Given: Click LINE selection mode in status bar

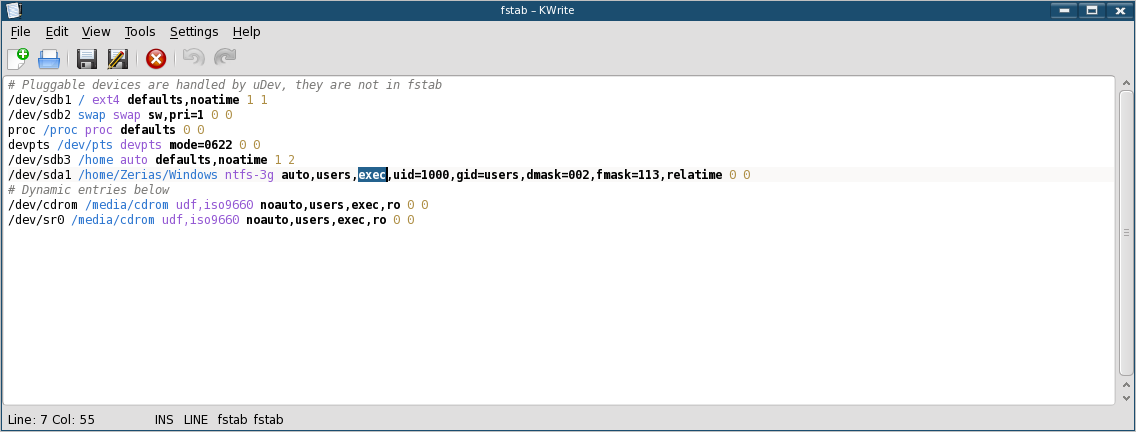Looking at the screenshot, I should pos(196,420).
